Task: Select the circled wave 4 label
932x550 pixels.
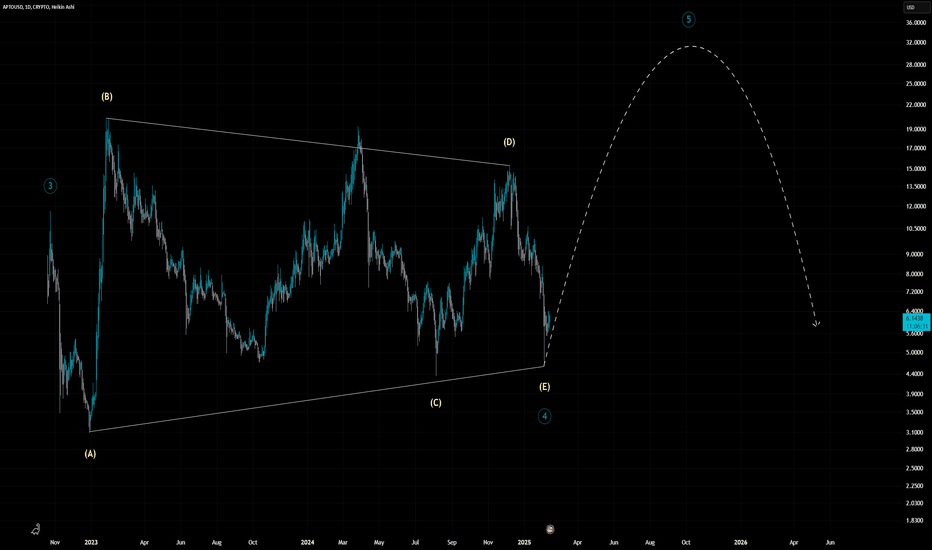Action: (544, 416)
